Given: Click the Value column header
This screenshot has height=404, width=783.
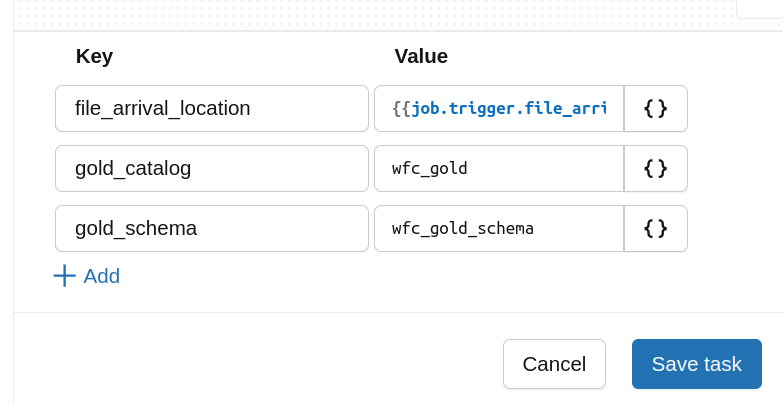Looking at the screenshot, I should [421, 56].
